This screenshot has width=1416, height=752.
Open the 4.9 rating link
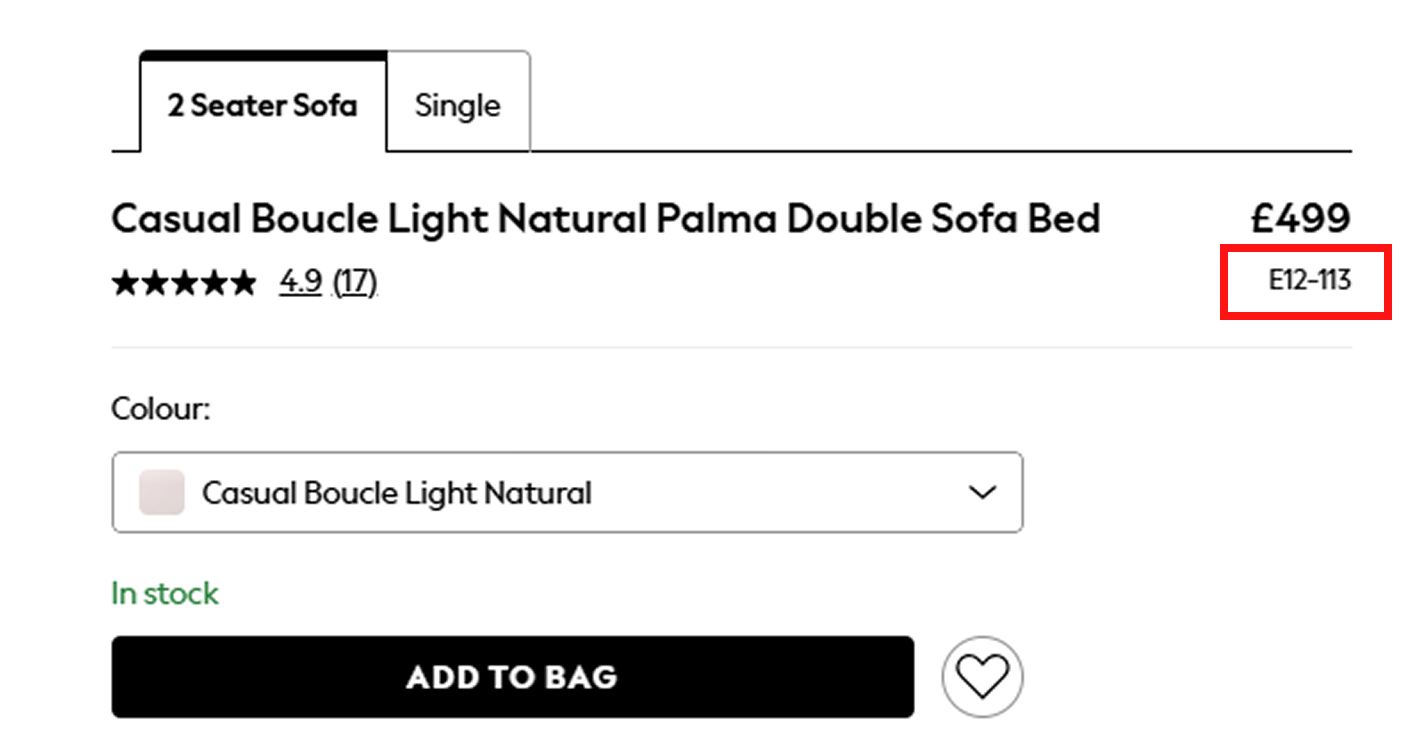(300, 282)
